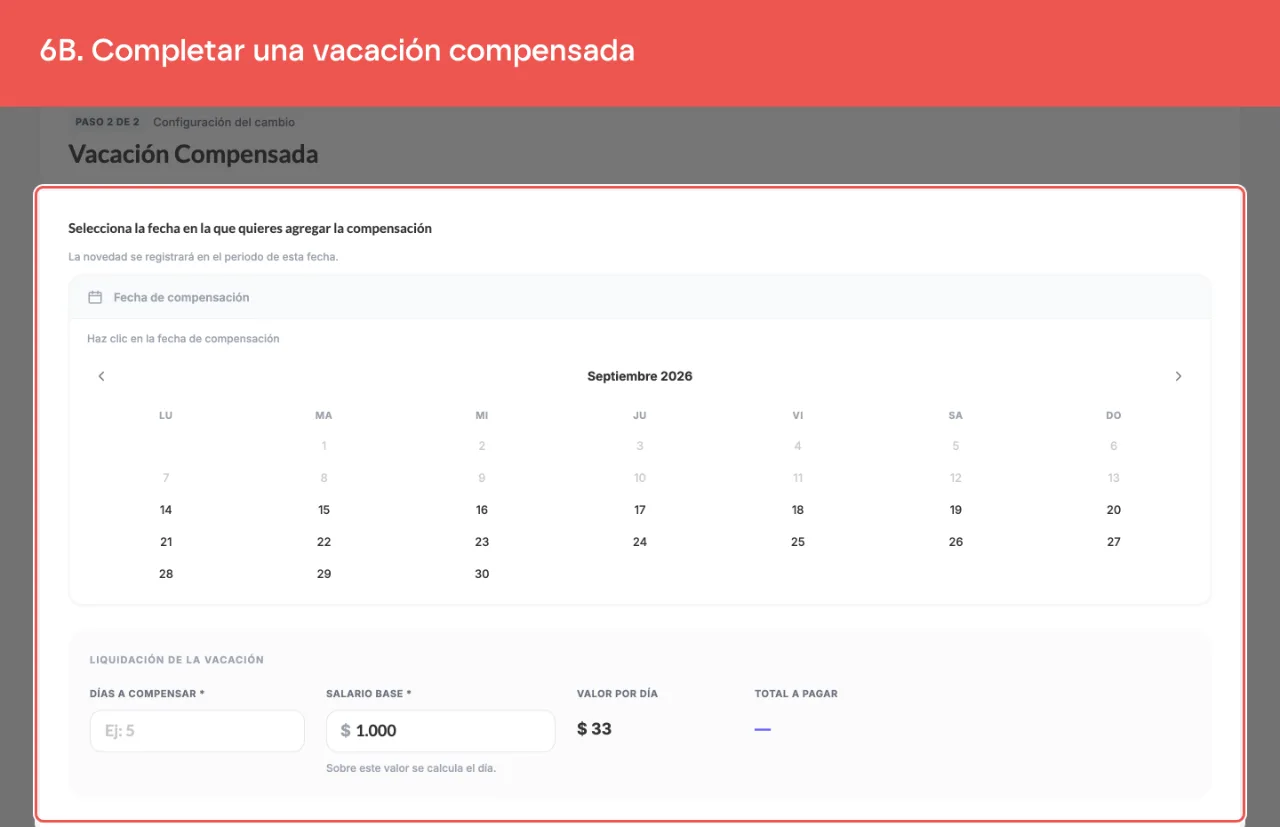Click the Configuración del cambio text
Viewport: 1280px width, 827px height.
[x=224, y=122]
